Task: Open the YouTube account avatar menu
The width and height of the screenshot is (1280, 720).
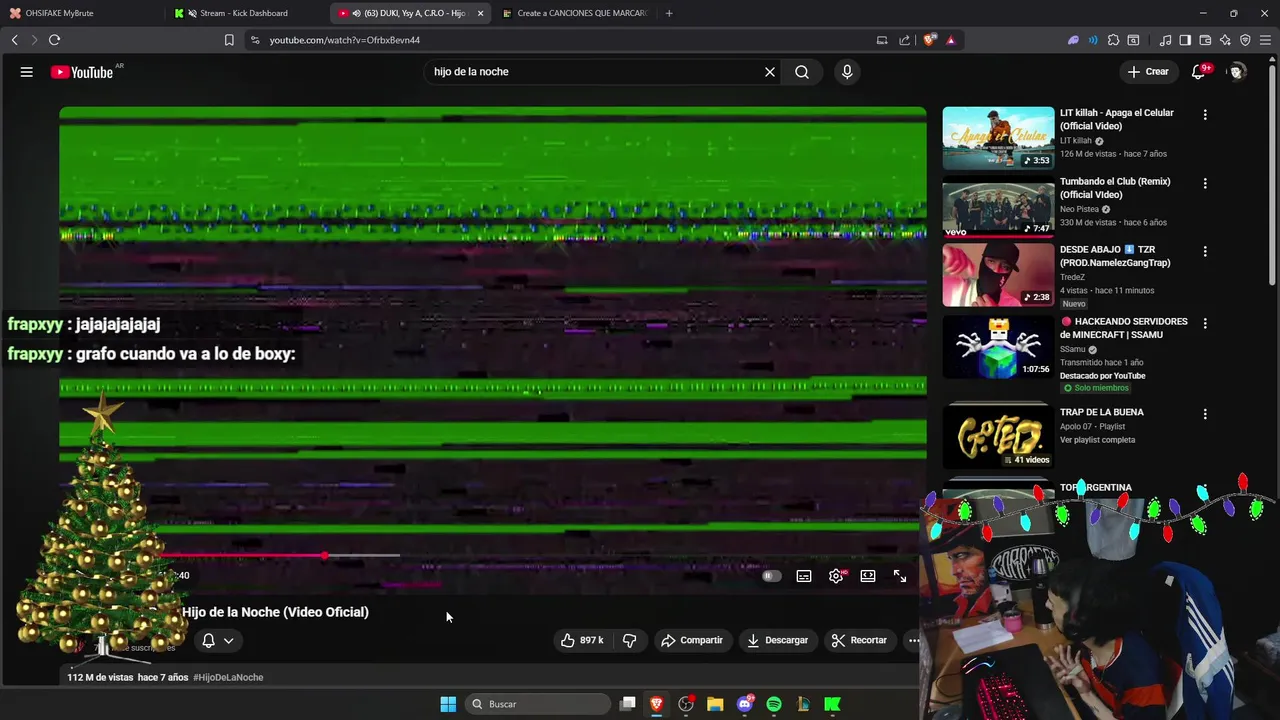Action: click(x=1237, y=72)
